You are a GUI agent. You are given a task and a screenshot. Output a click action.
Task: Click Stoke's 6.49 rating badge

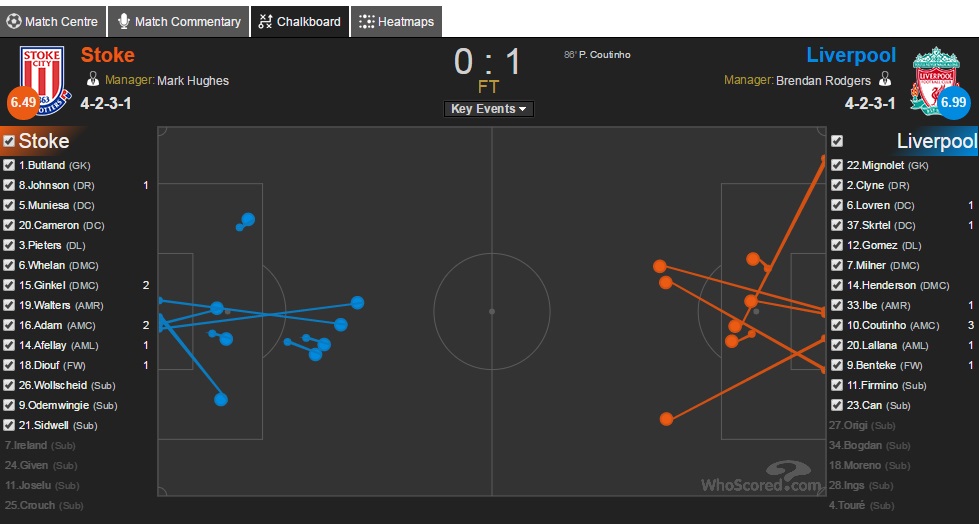22,100
